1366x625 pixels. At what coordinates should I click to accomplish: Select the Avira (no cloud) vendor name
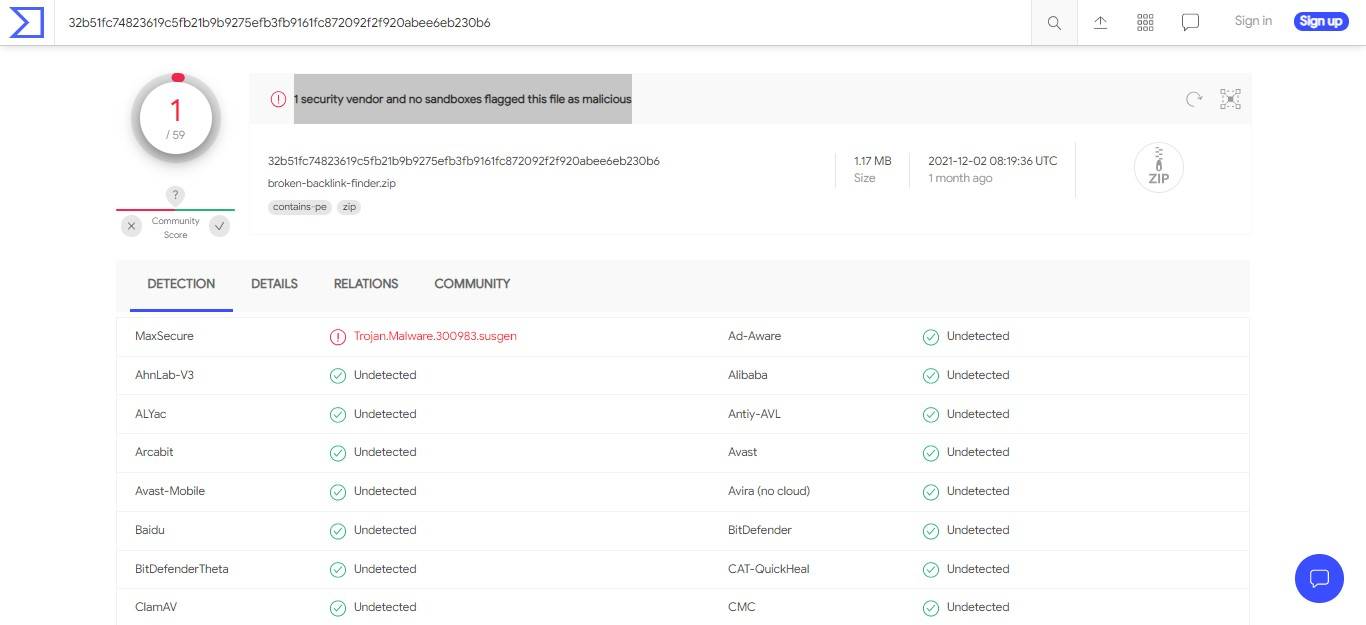click(769, 491)
